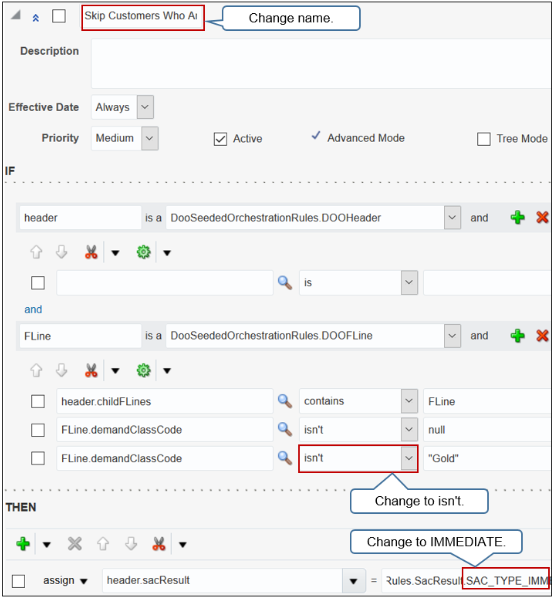Screen dimensions: 554x598
Task: Move action up arrow in the THEN toolbar
Action: coord(103,544)
